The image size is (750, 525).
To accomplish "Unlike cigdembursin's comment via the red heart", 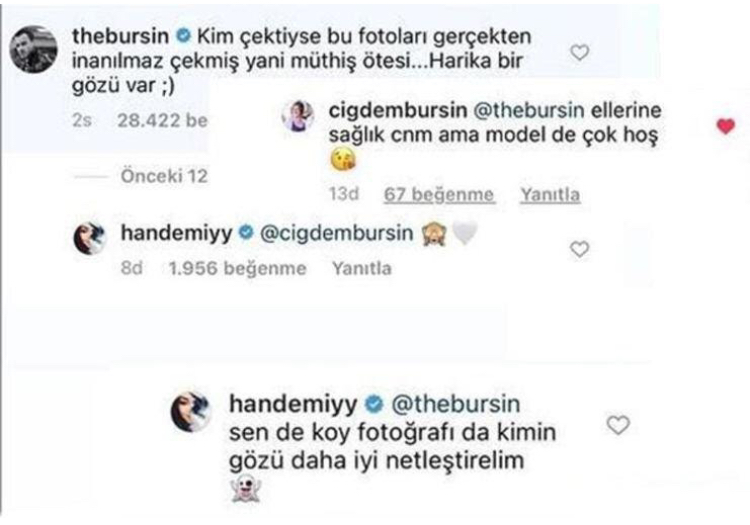I will (726, 126).
